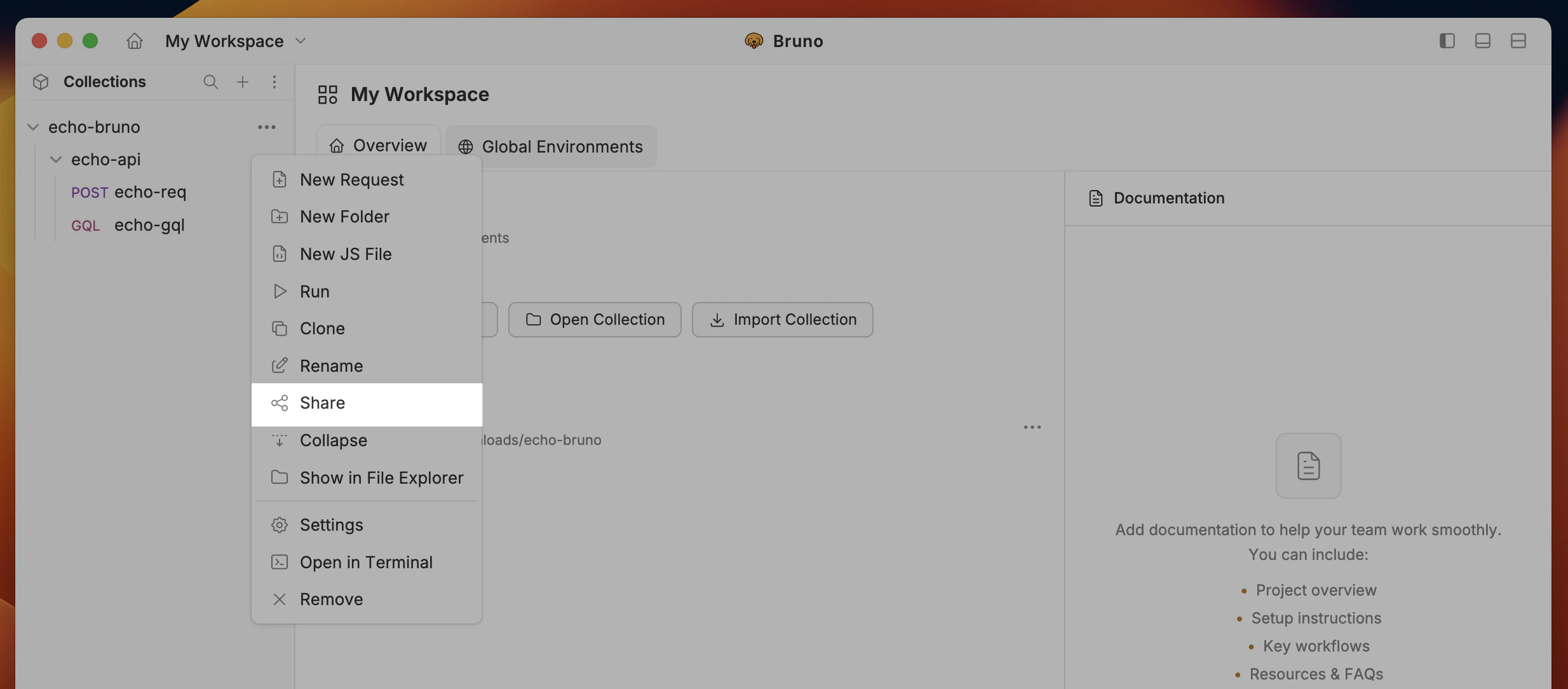Open the Collections overflow three-dot menu
This screenshot has width=1568, height=689.
(274, 81)
